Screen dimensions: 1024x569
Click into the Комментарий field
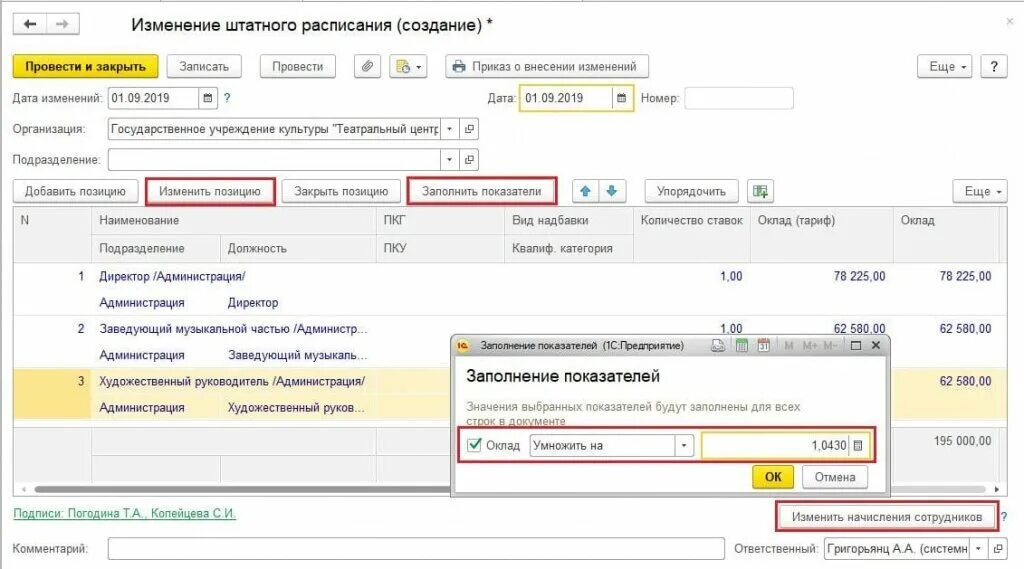[416, 549]
